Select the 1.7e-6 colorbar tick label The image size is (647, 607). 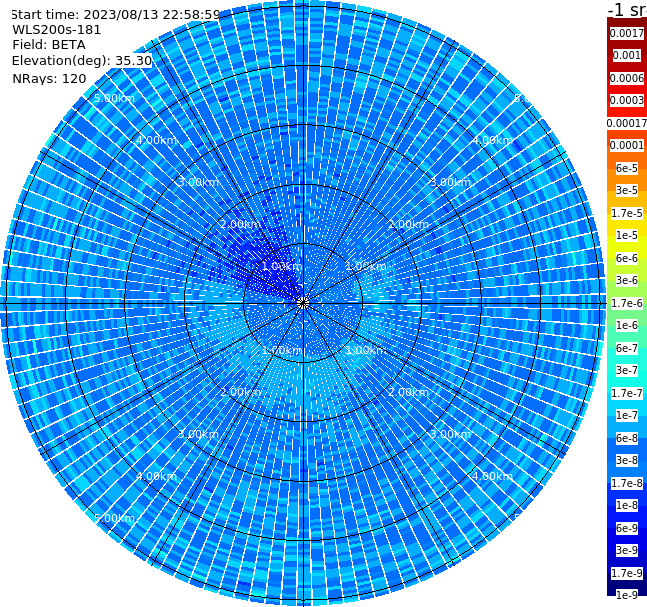point(626,303)
